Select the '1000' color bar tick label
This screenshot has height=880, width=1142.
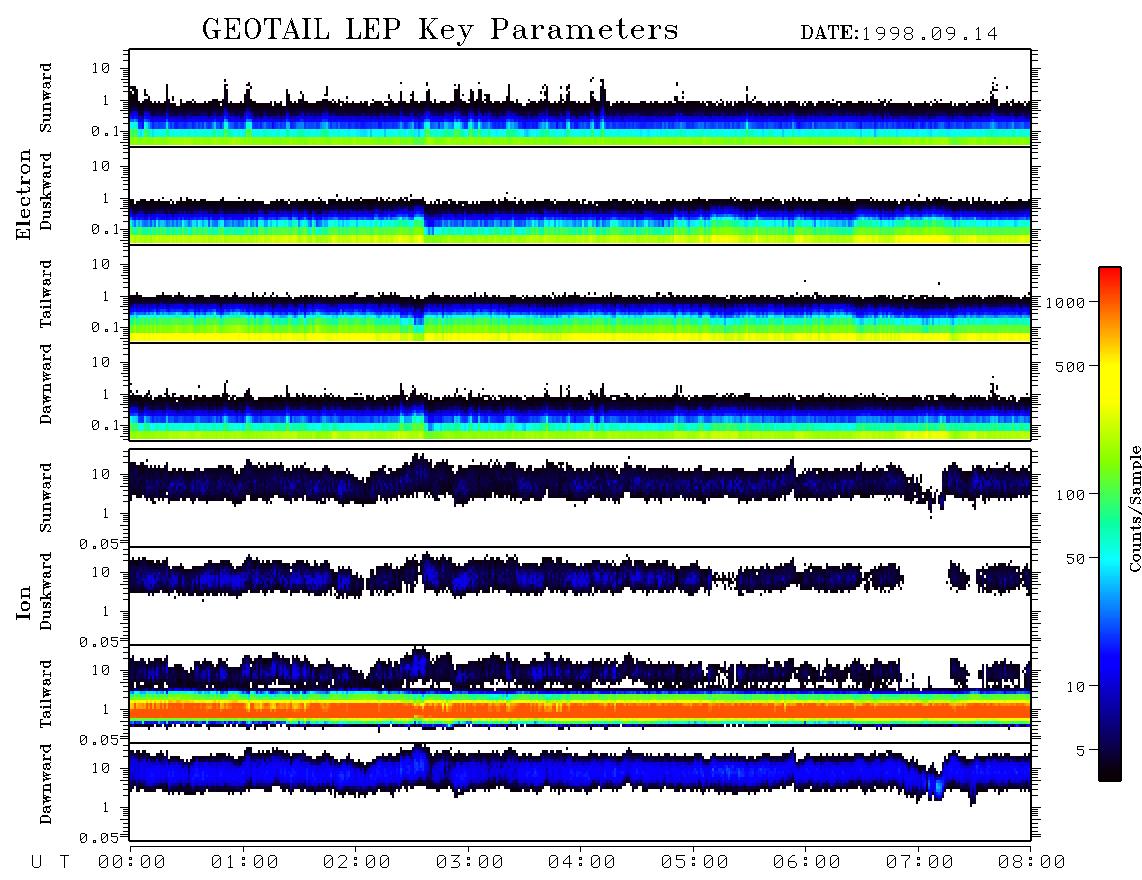click(1066, 303)
